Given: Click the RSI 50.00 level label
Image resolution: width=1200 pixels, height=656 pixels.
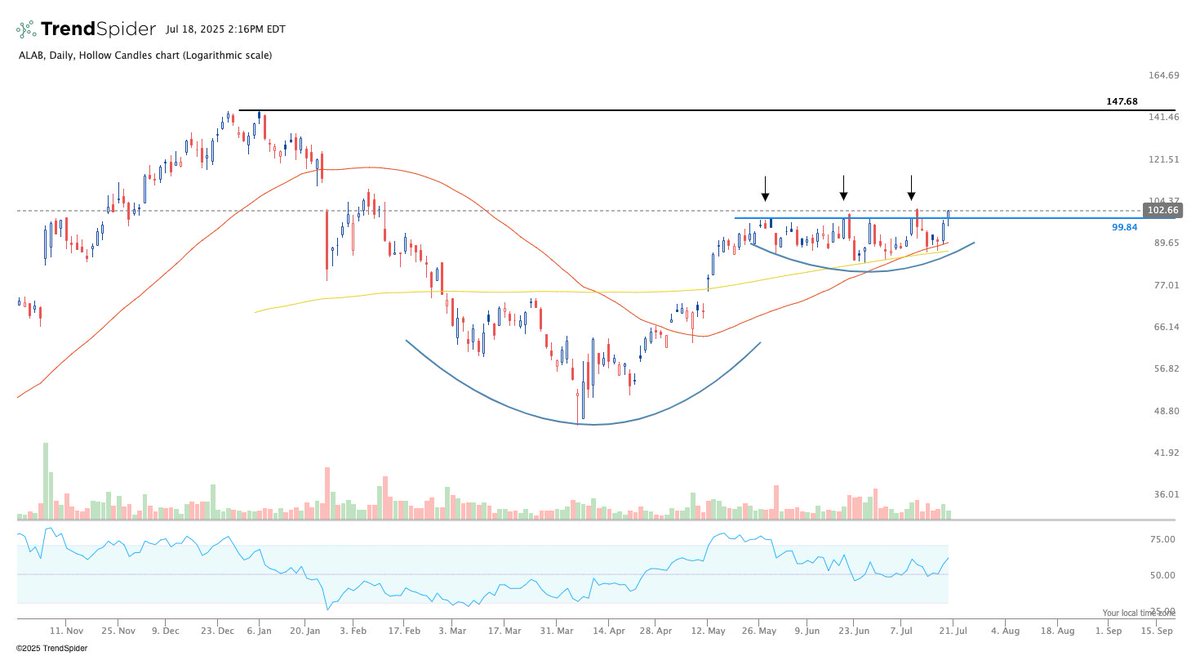Looking at the screenshot, I should point(1162,575).
